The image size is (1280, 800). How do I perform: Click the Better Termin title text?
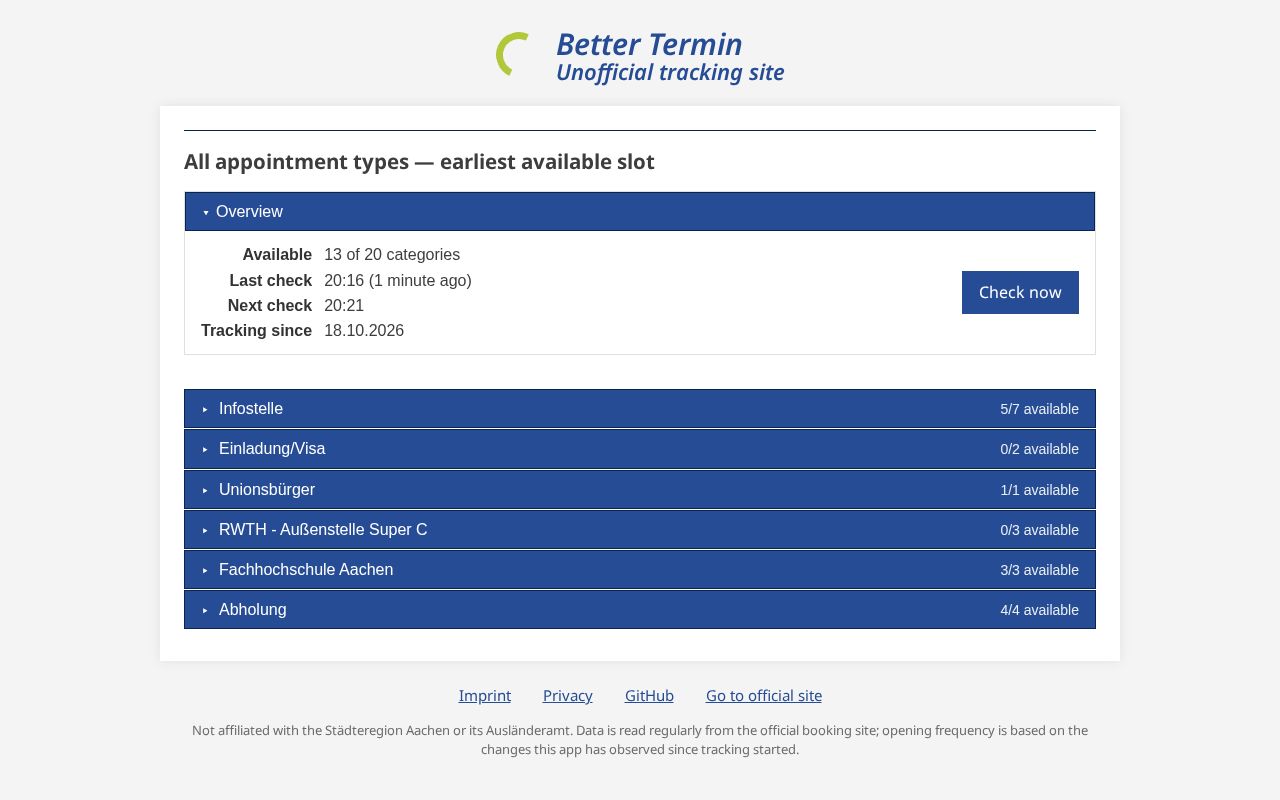pos(649,44)
